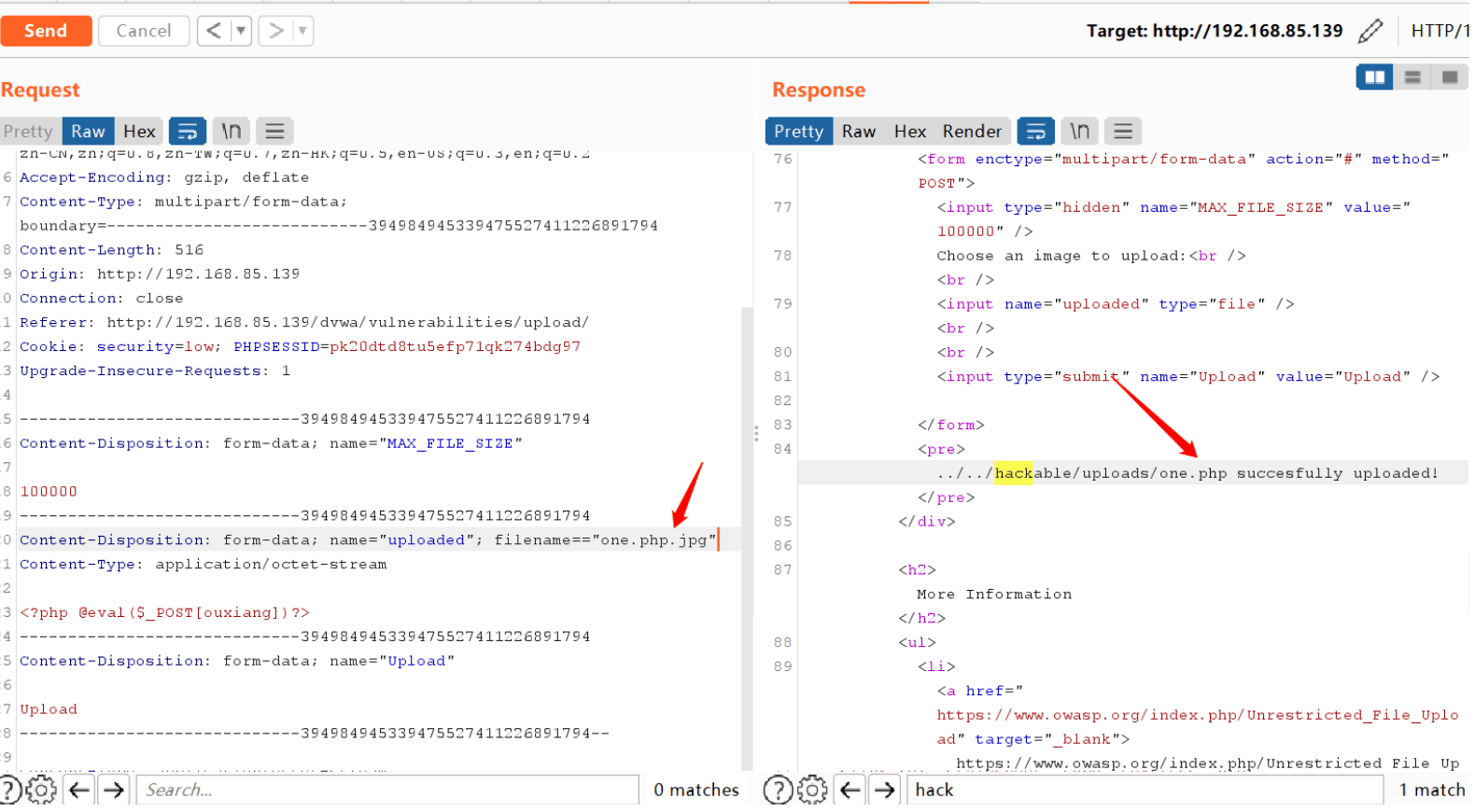Screen dimensions: 1475x812
Task: Open Response pane hamburger options menu
Action: (1123, 132)
